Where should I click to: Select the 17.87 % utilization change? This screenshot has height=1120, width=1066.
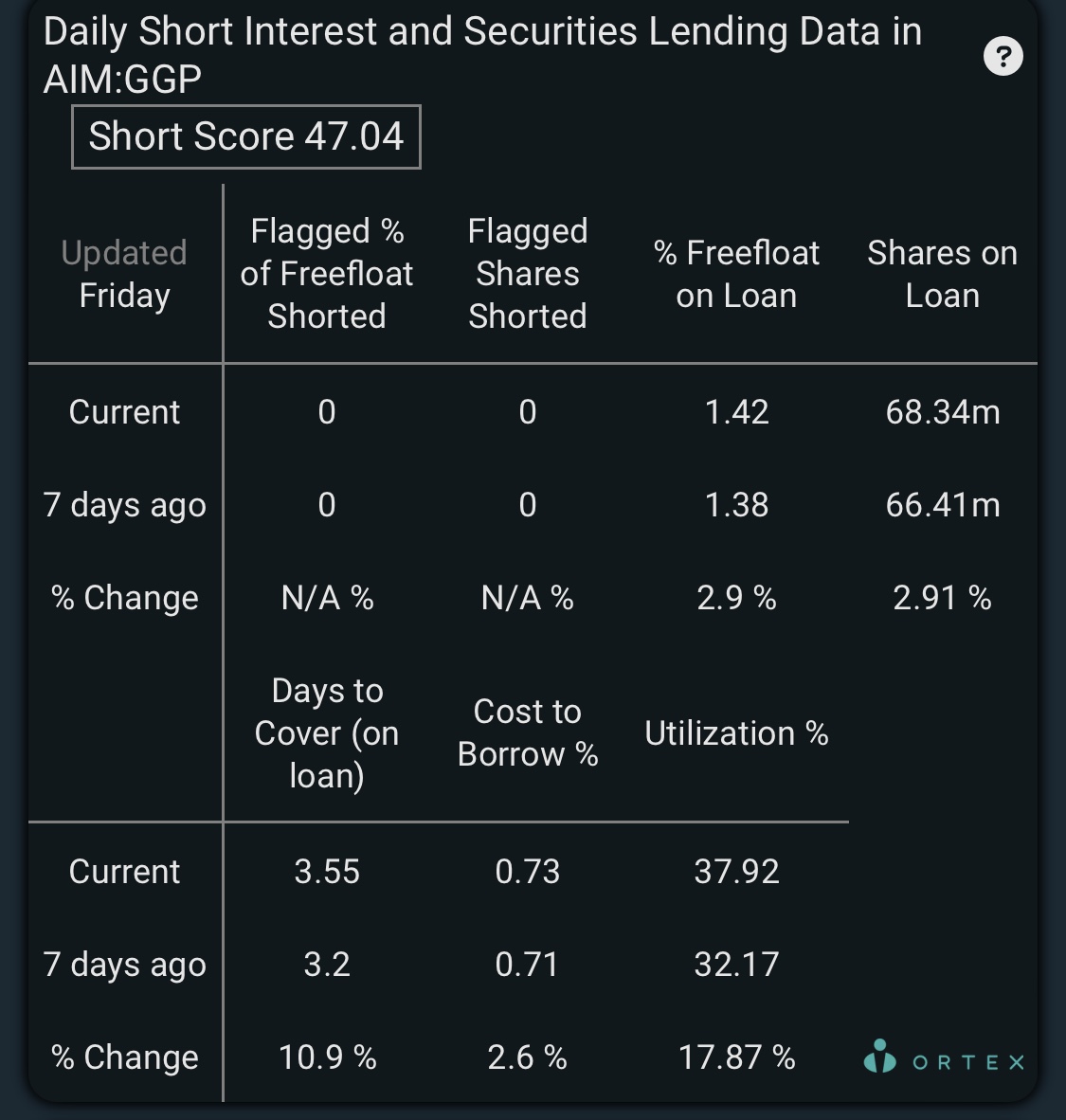click(x=736, y=1057)
